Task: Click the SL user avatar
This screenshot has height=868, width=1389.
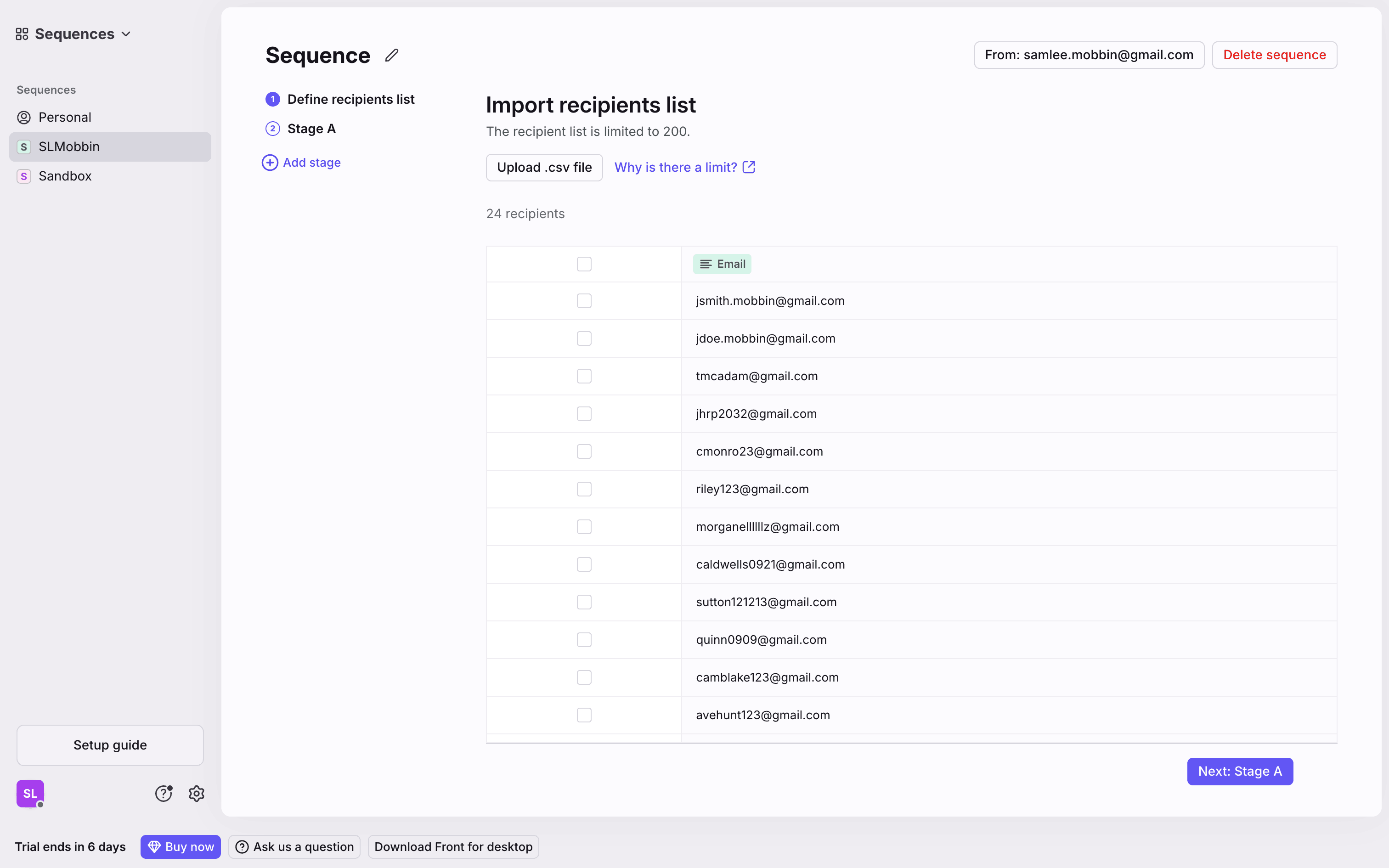Action: [30, 794]
